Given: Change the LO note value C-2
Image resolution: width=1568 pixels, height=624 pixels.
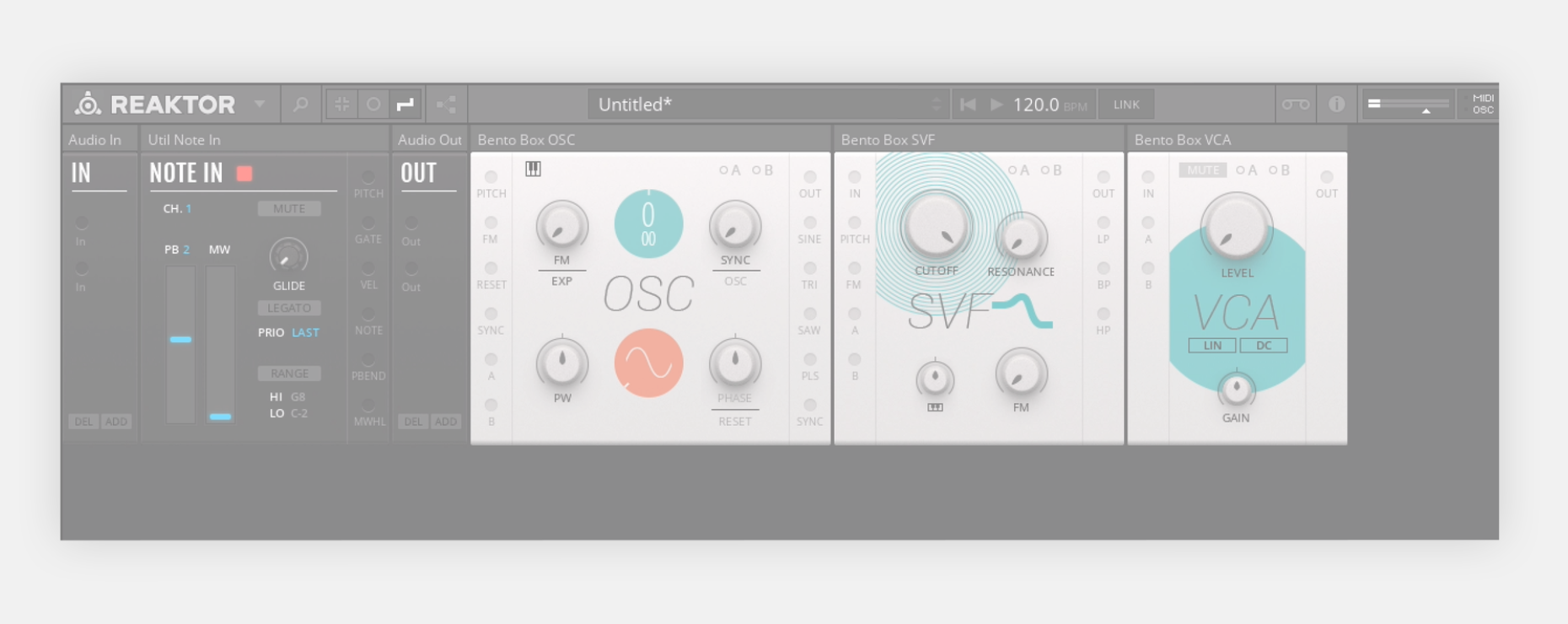Looking at the screenshot, I should point(299,414).
